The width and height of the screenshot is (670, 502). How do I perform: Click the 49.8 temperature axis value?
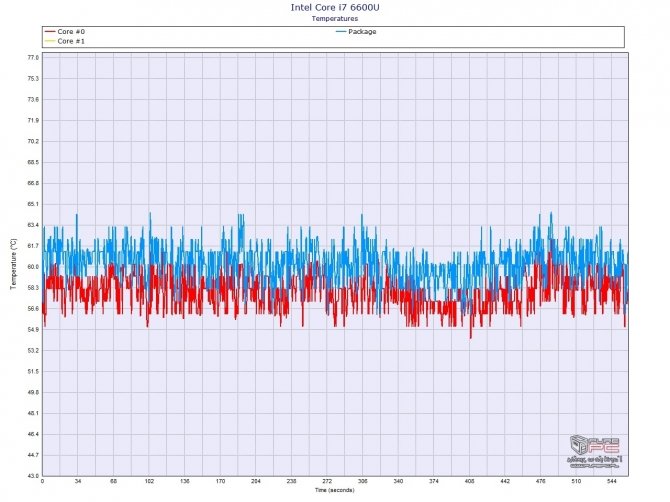(33, 393)
